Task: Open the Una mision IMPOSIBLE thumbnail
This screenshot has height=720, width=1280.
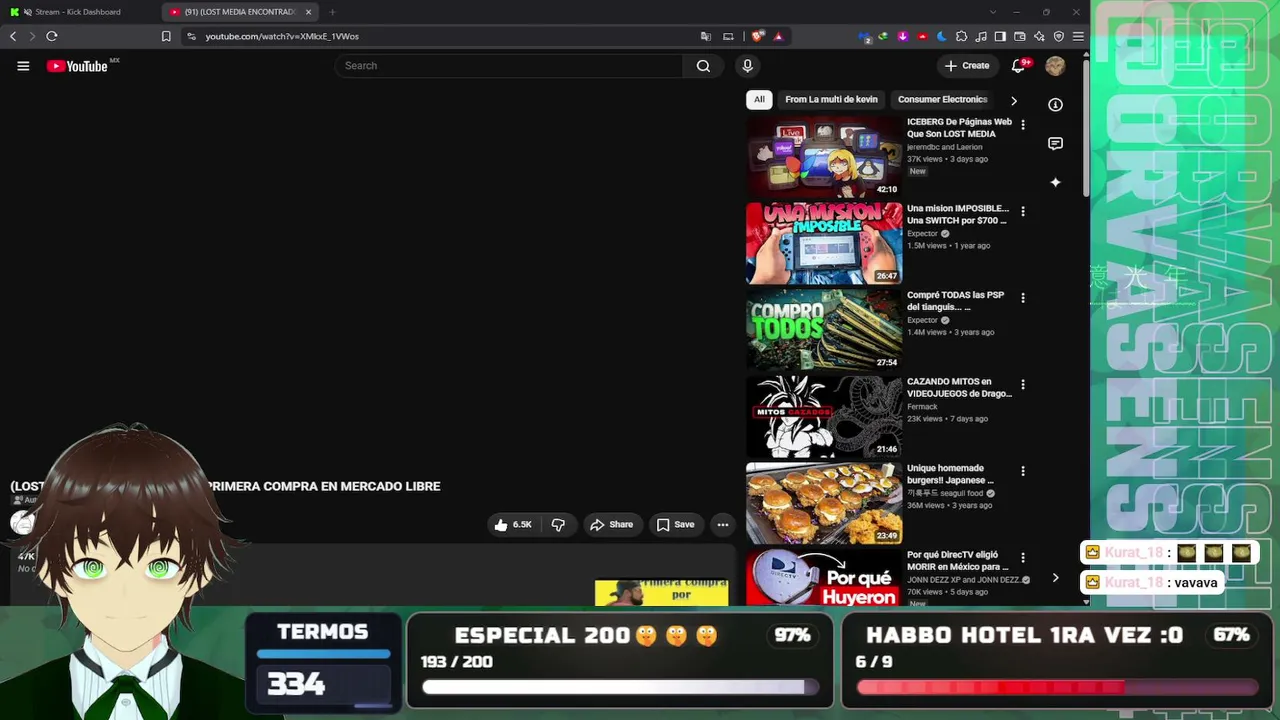Action: click(x=824, y=244)
